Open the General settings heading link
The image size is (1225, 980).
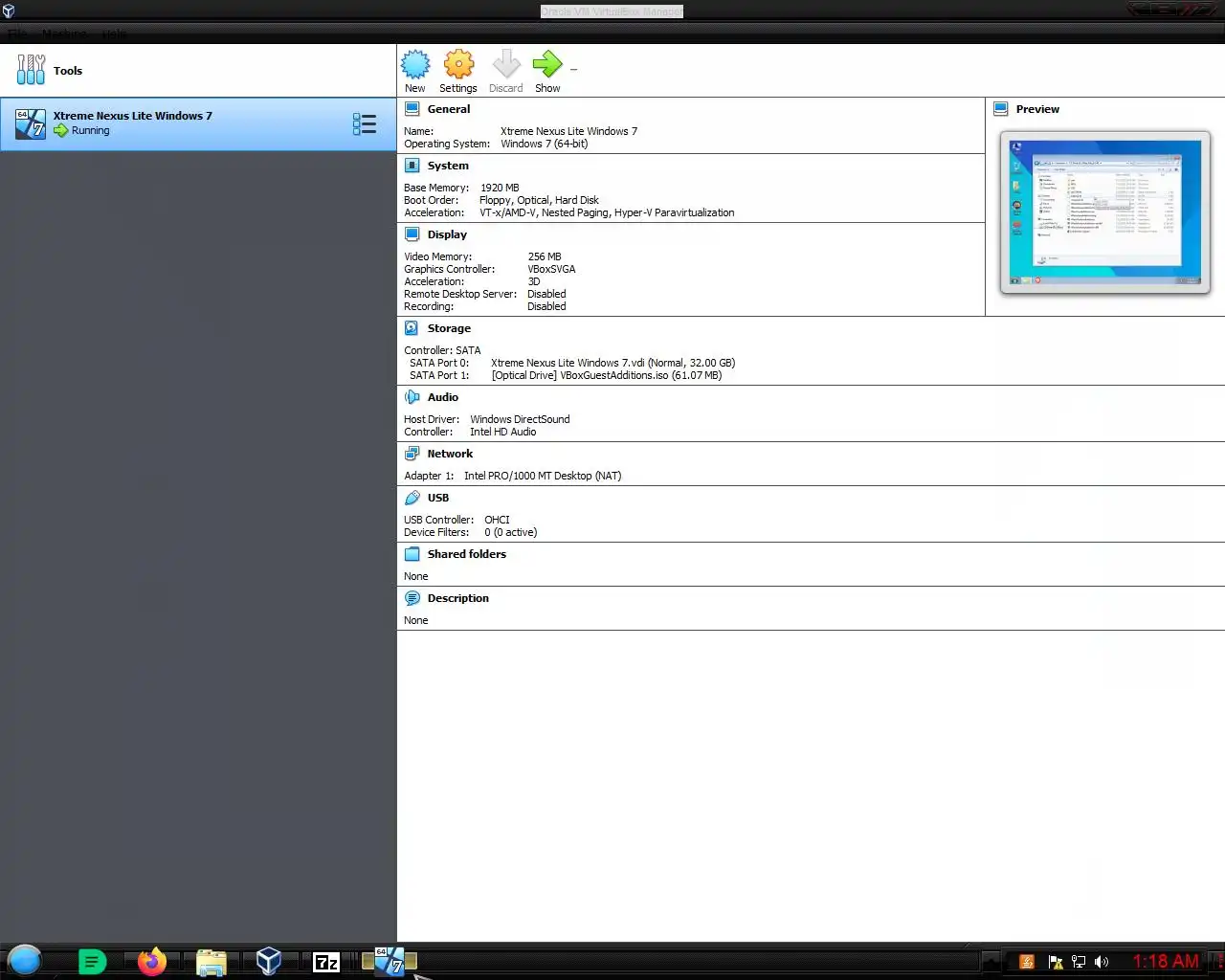click(449, 109)
